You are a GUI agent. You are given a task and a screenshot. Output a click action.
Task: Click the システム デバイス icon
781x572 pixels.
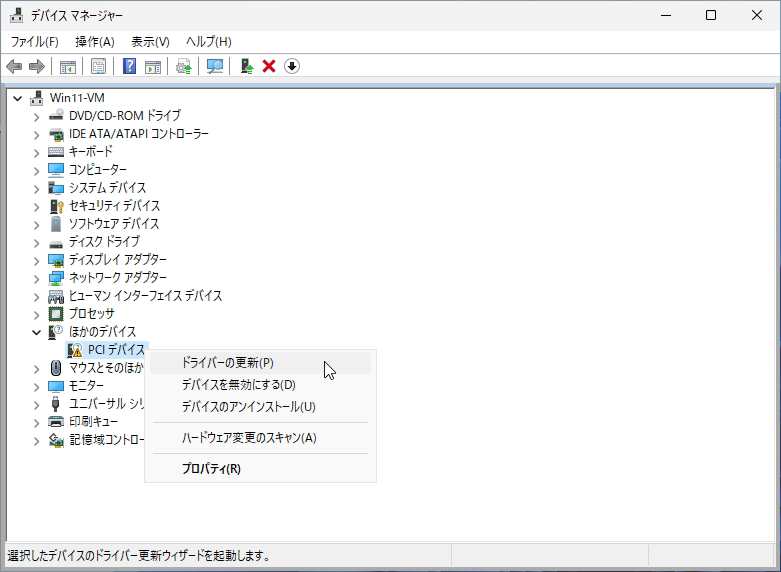pyautogui.click(x=56, y=188)
